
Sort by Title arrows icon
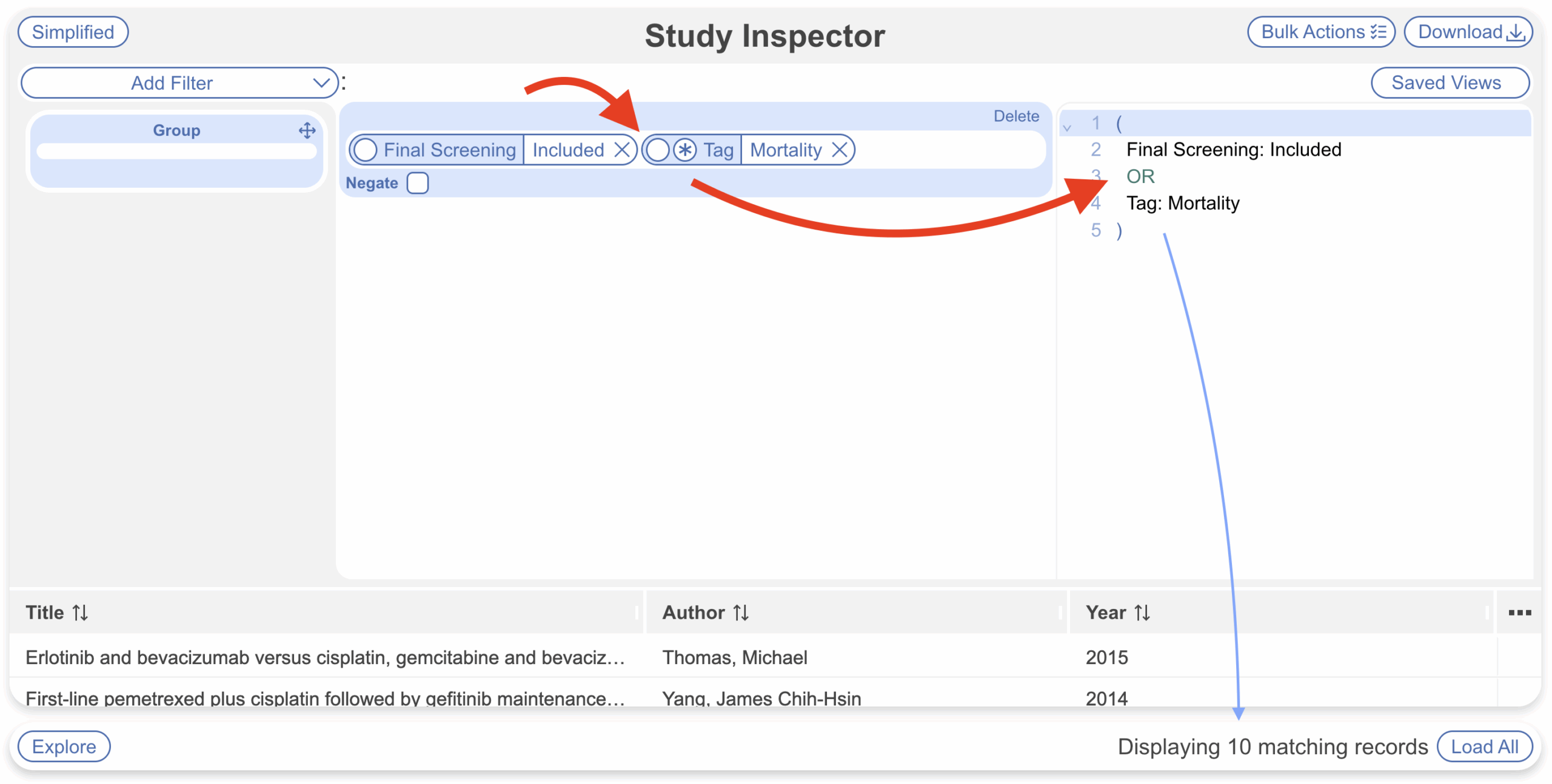point(80,613)
